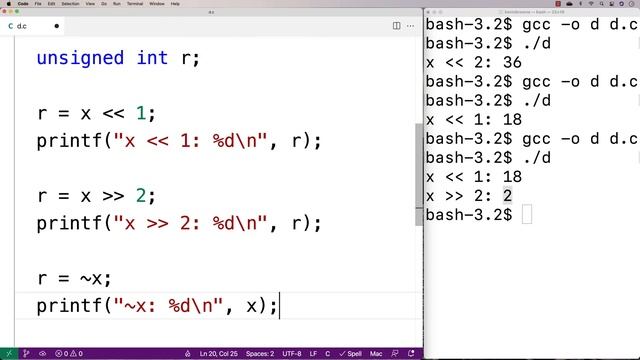Click terminal output 'x >> 2: 2'
Image resolution: width=640 pixels, height=360 pixels.
469,196
